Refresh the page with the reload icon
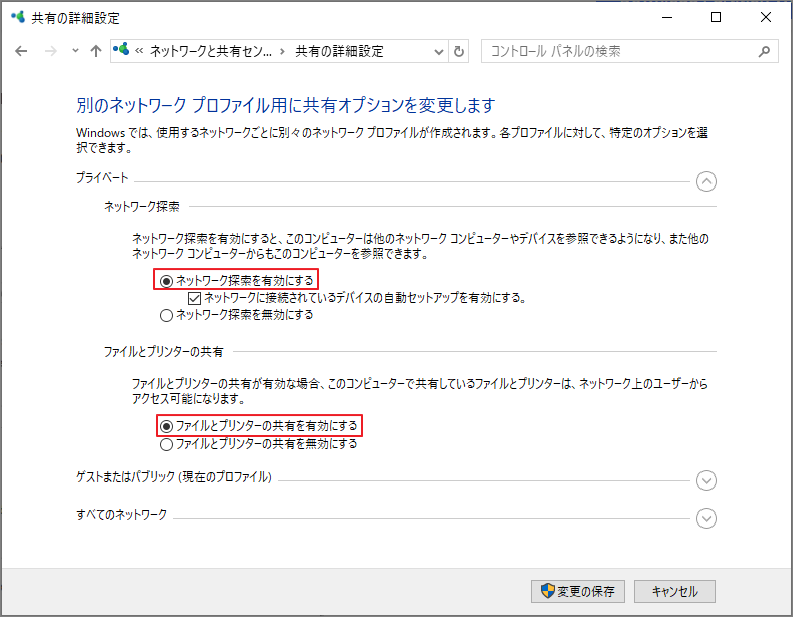The width and height of the screenshot is (793, 617). click(x=459, y=51)
